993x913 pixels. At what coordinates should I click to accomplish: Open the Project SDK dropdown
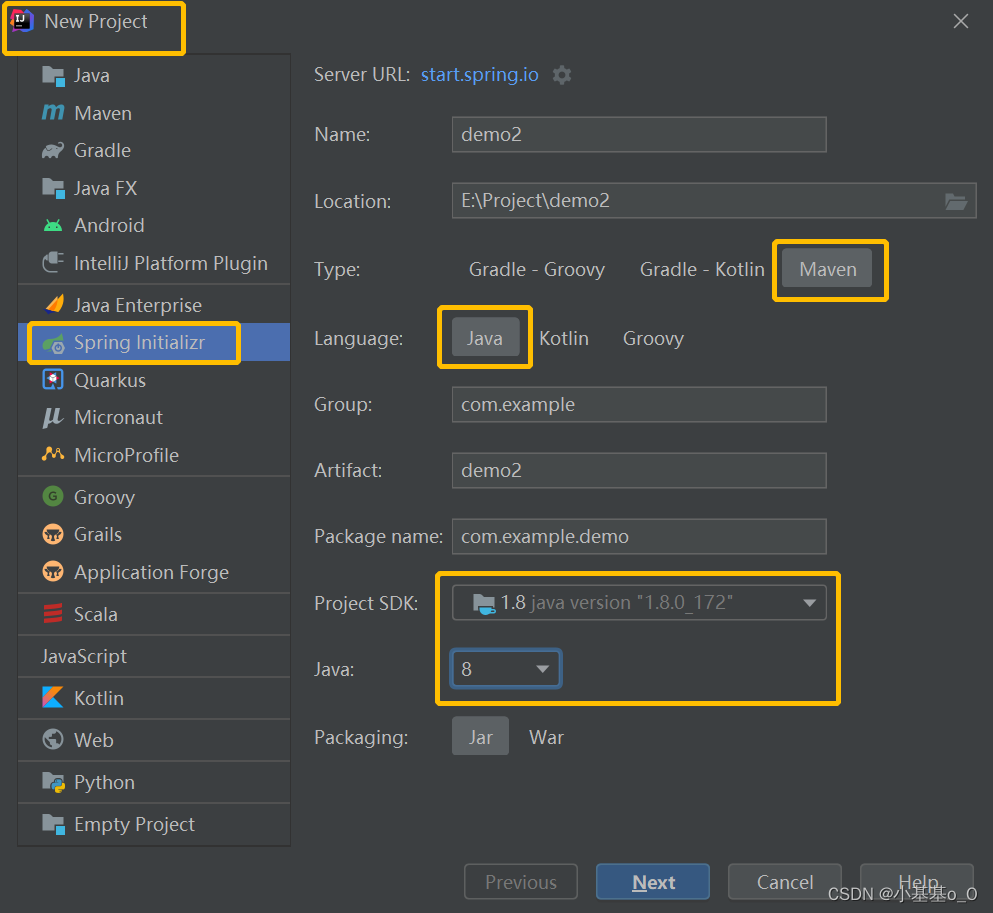coord(639,602)
